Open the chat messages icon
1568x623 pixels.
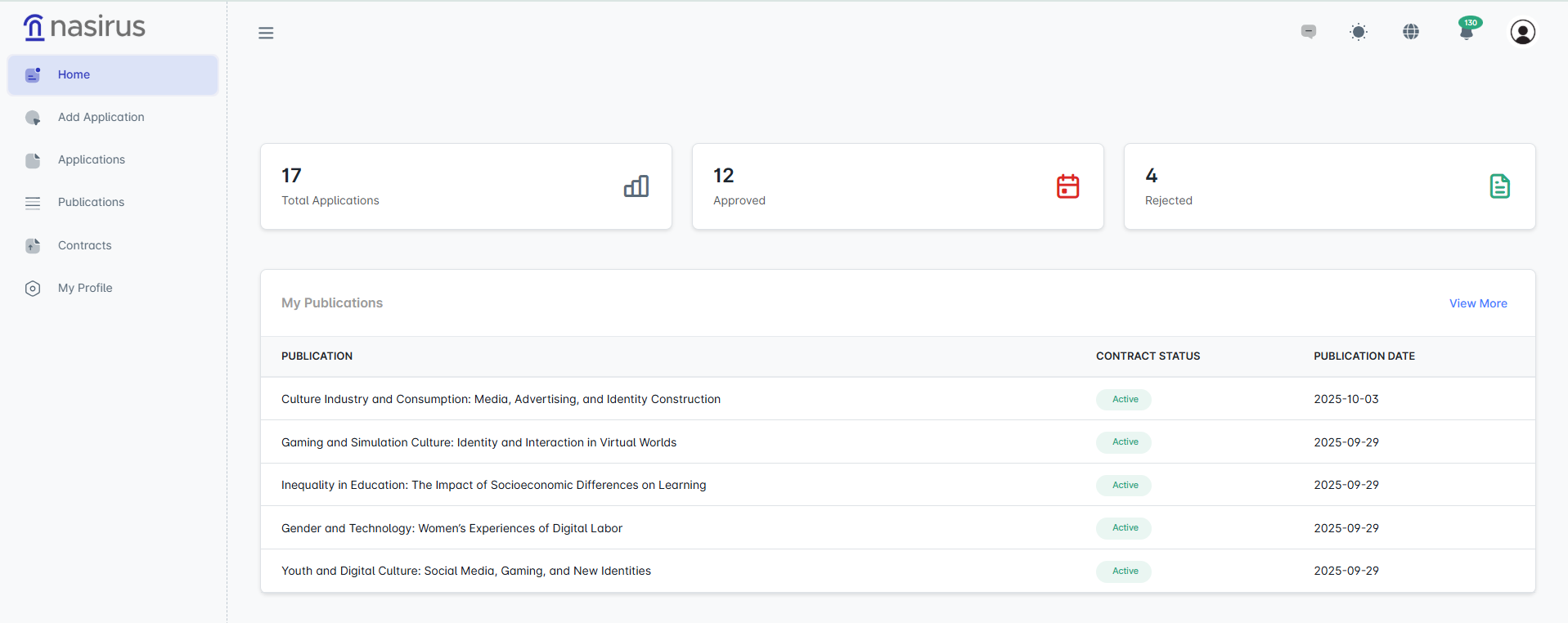[x=1309, y=32]
